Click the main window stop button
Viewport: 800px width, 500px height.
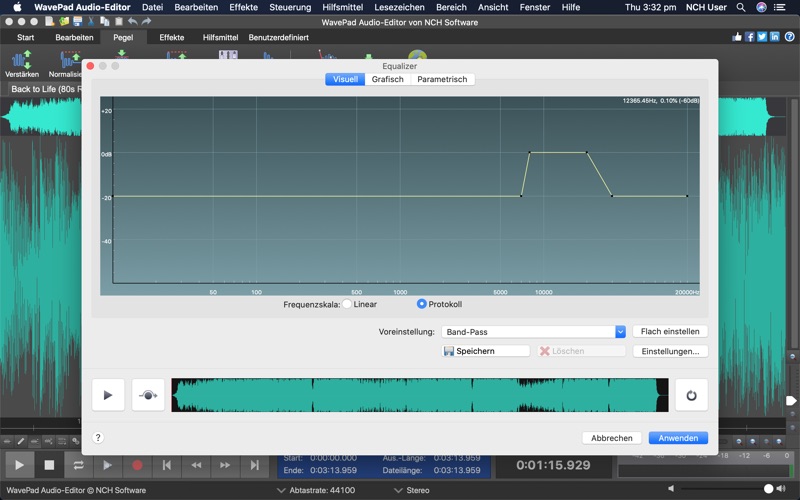tap(49, 465)
